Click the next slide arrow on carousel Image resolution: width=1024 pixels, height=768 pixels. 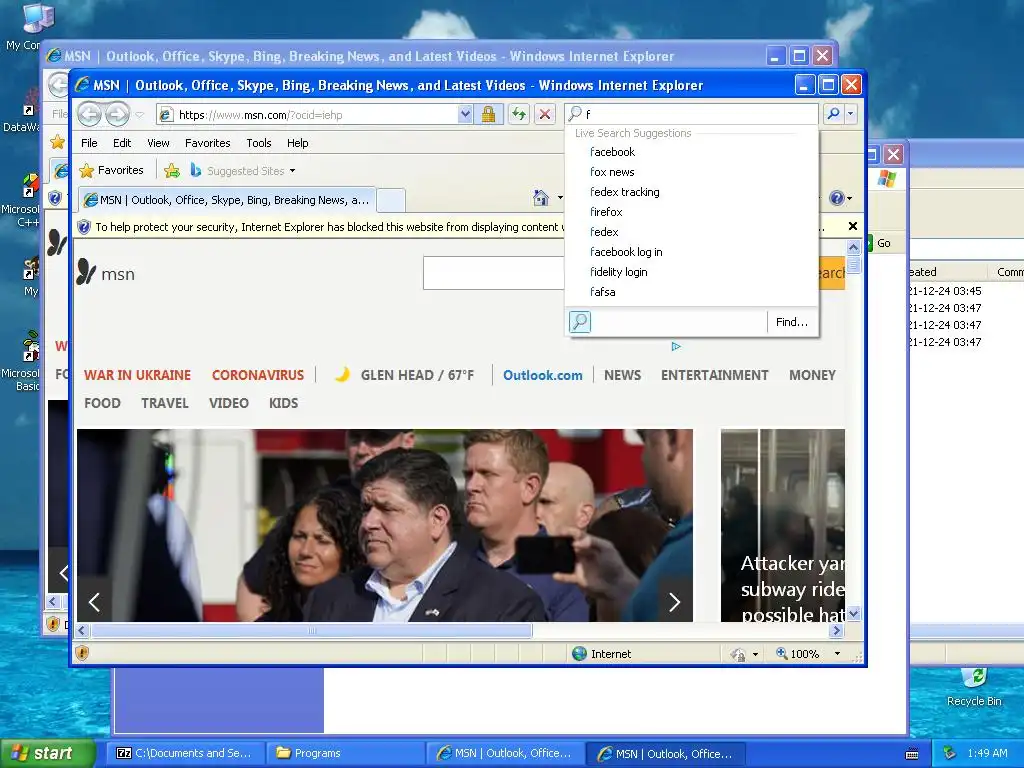[675, 602]
